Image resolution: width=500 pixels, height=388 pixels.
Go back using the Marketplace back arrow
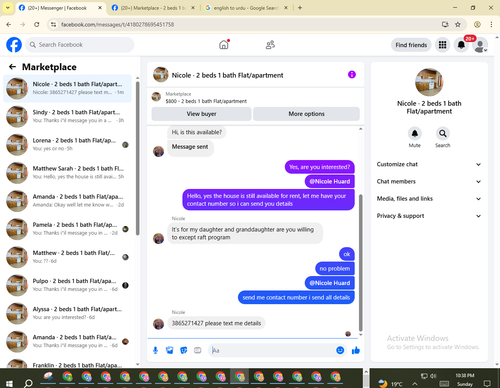[12, 67]
